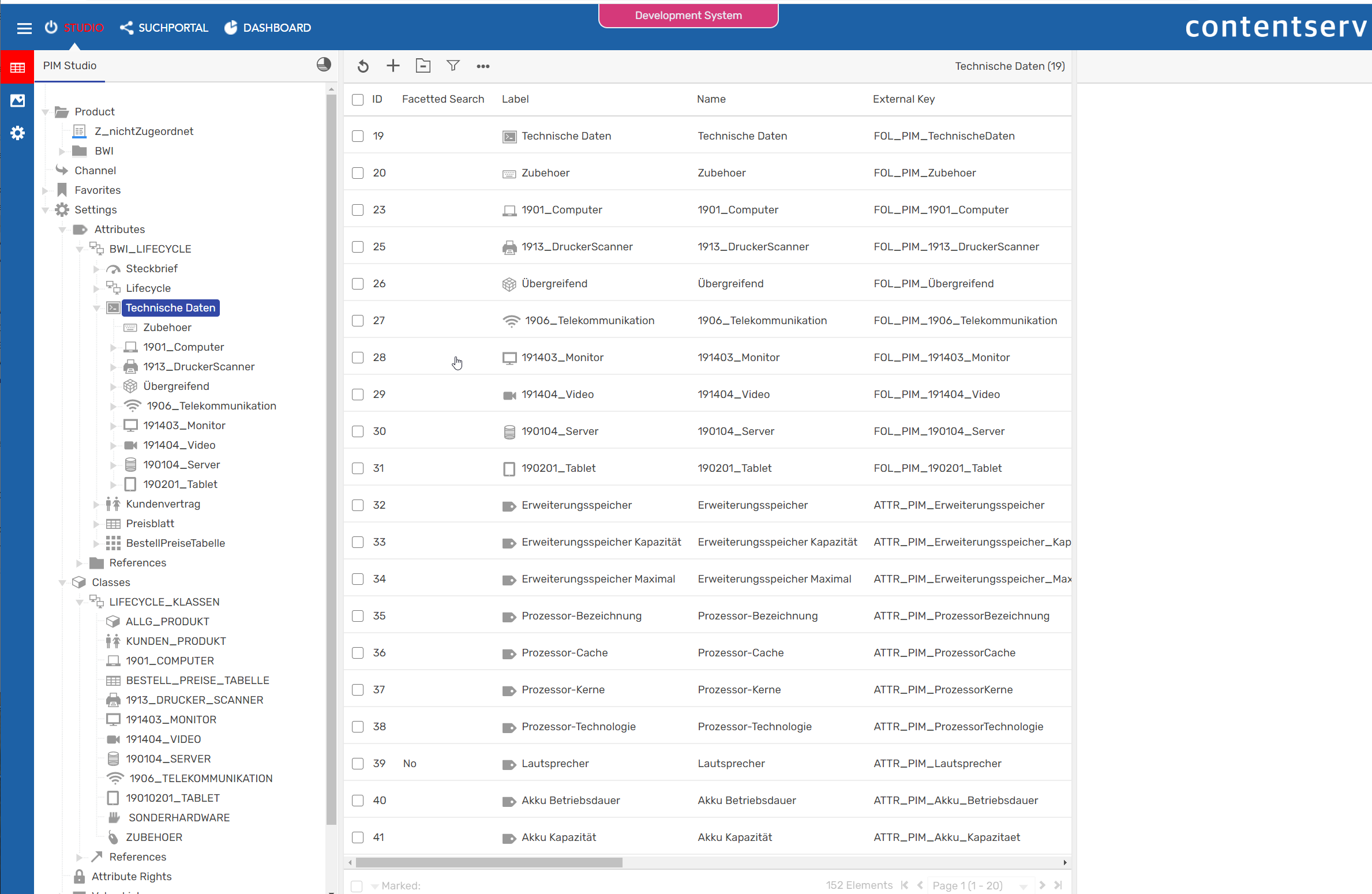
Task: Check the row 19 Technische Daten checkbox
Action: click(x=358, y=136)
